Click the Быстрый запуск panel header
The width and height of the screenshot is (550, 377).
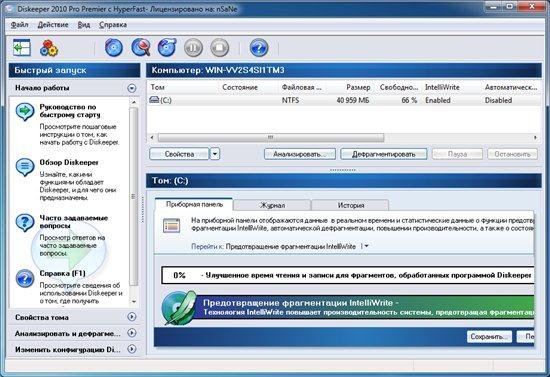click(74, 70)
